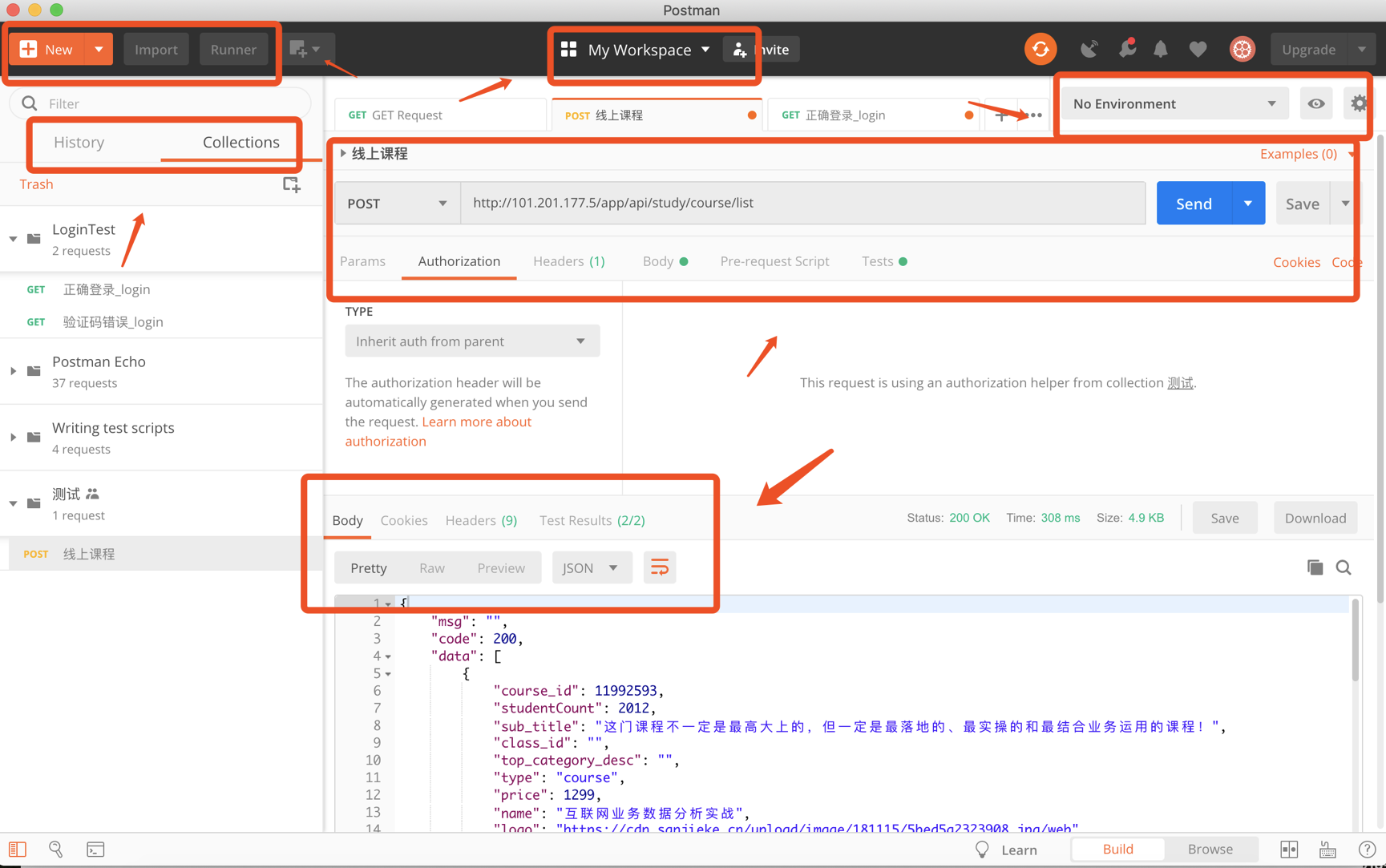Open the request Headers (1) tab
Image resolution: width=1386 pixels, height=868 pixels.
pos(568,261)
